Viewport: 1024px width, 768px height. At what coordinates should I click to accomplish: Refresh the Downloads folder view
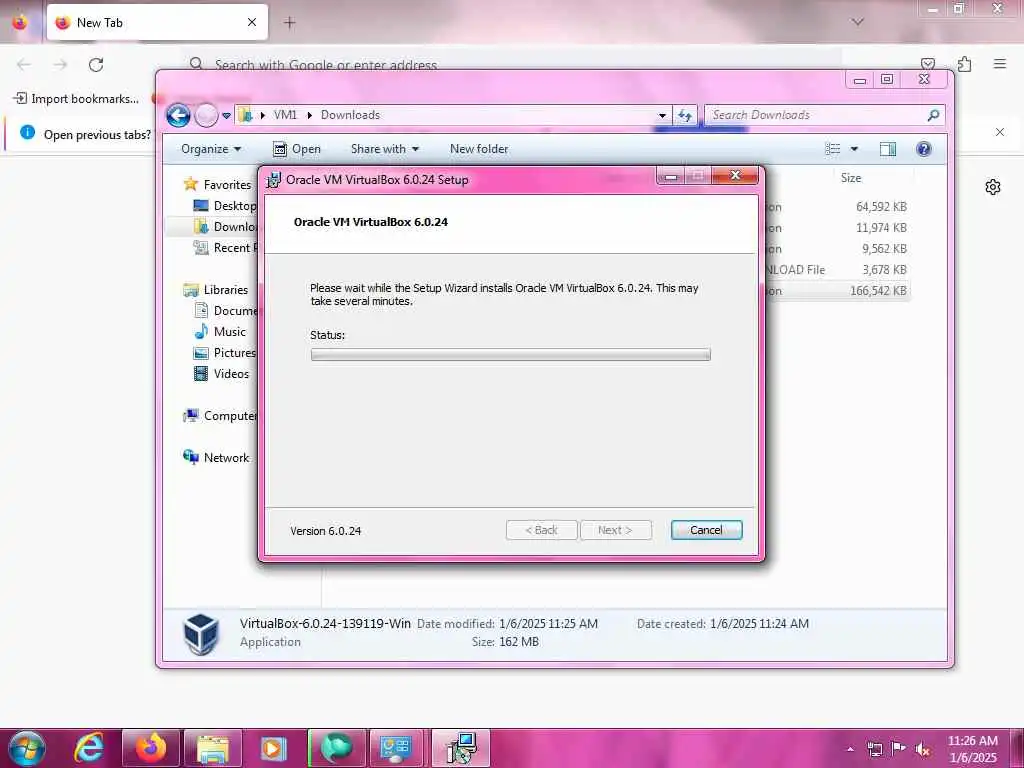(684, 116)
